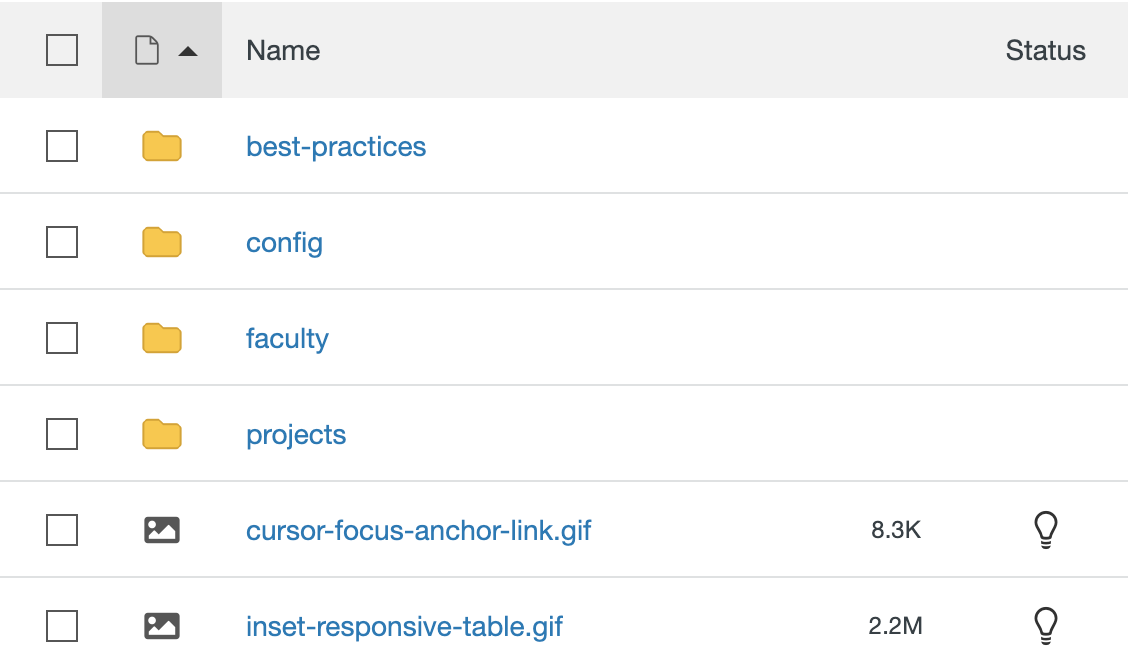Click the config folder icon

click(162, 243)
